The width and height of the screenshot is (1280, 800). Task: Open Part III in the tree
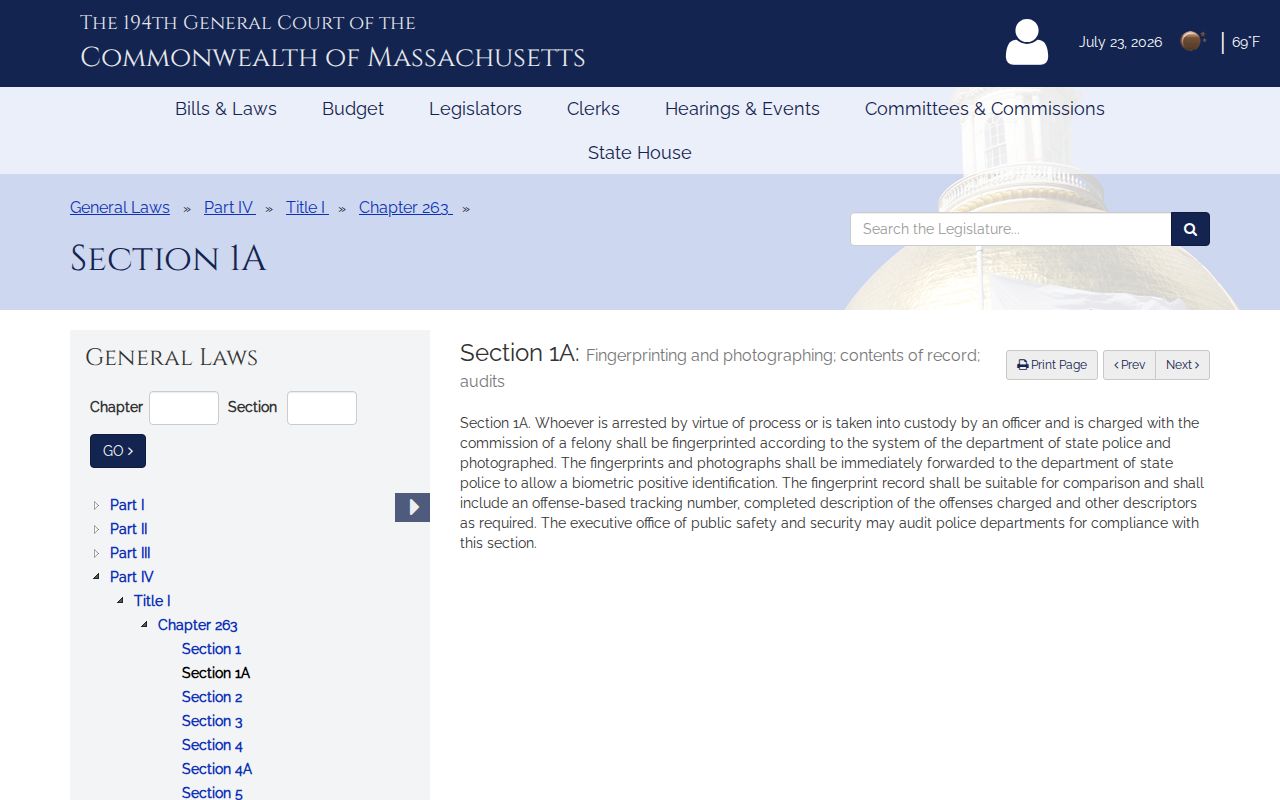coord(130,553)
